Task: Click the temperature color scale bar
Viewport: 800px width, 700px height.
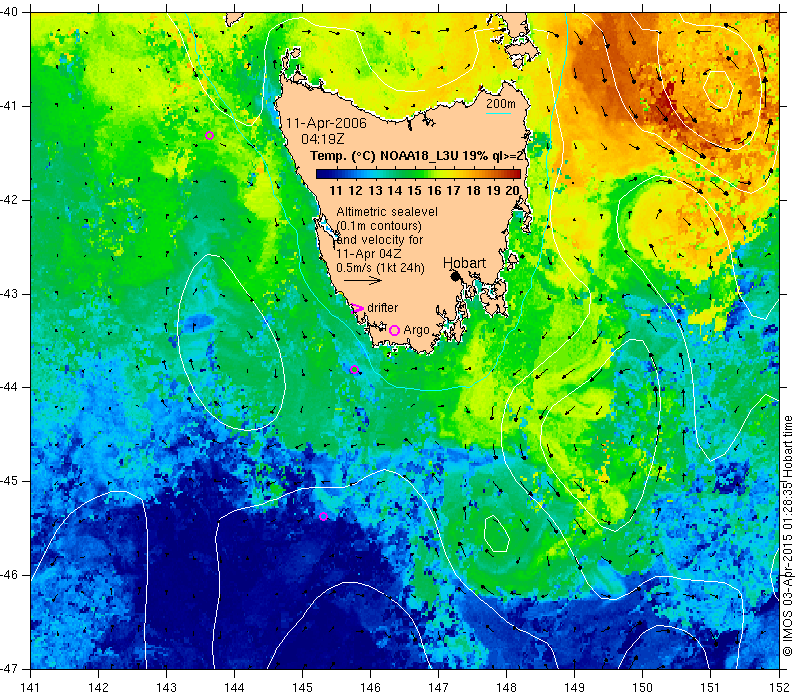Action: coord(418,174)
